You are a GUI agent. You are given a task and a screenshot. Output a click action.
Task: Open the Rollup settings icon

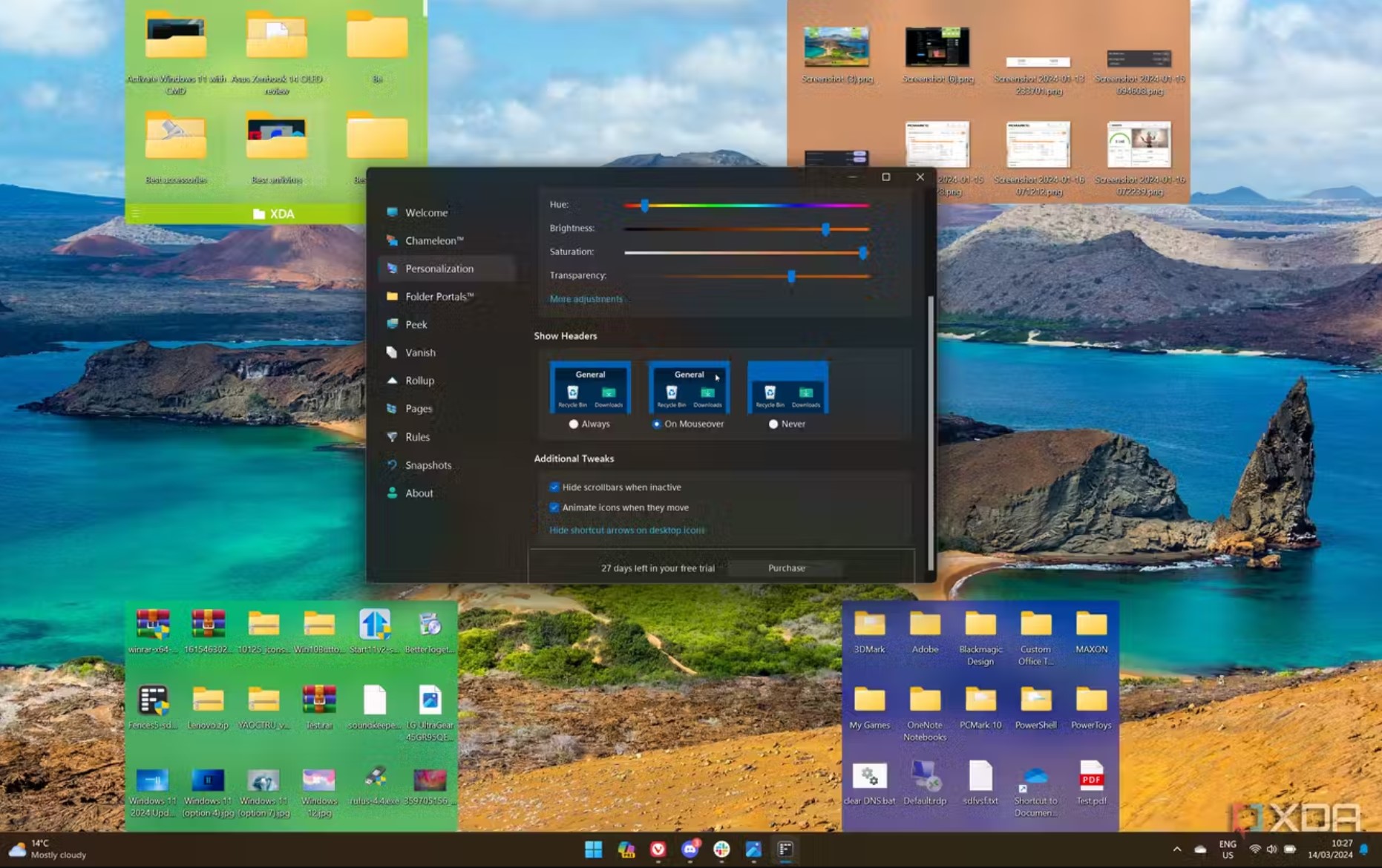pos(393,380)
